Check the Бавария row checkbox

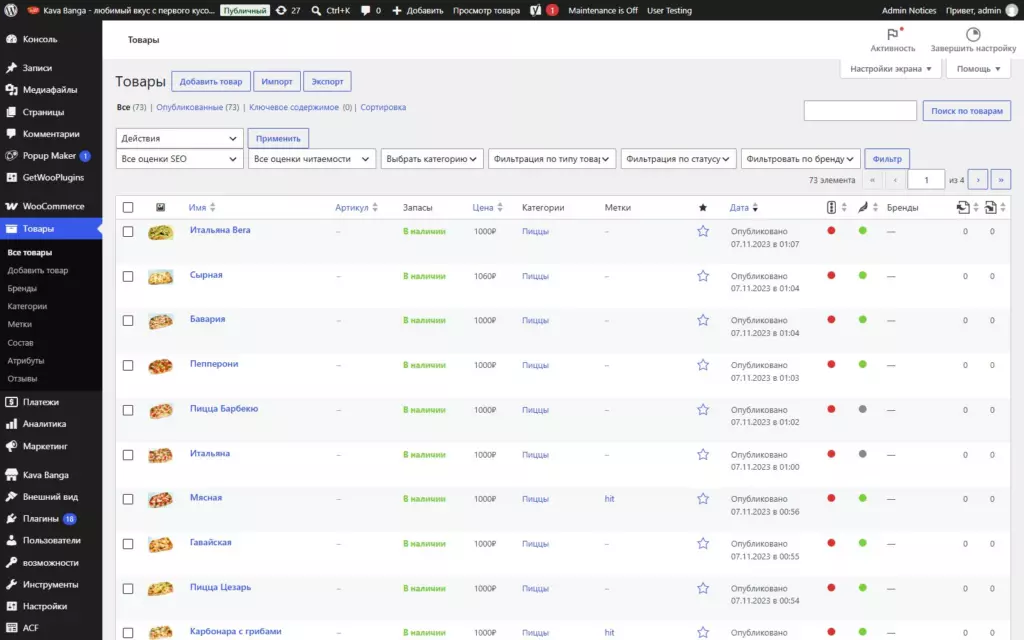click(x=128, y=321)
